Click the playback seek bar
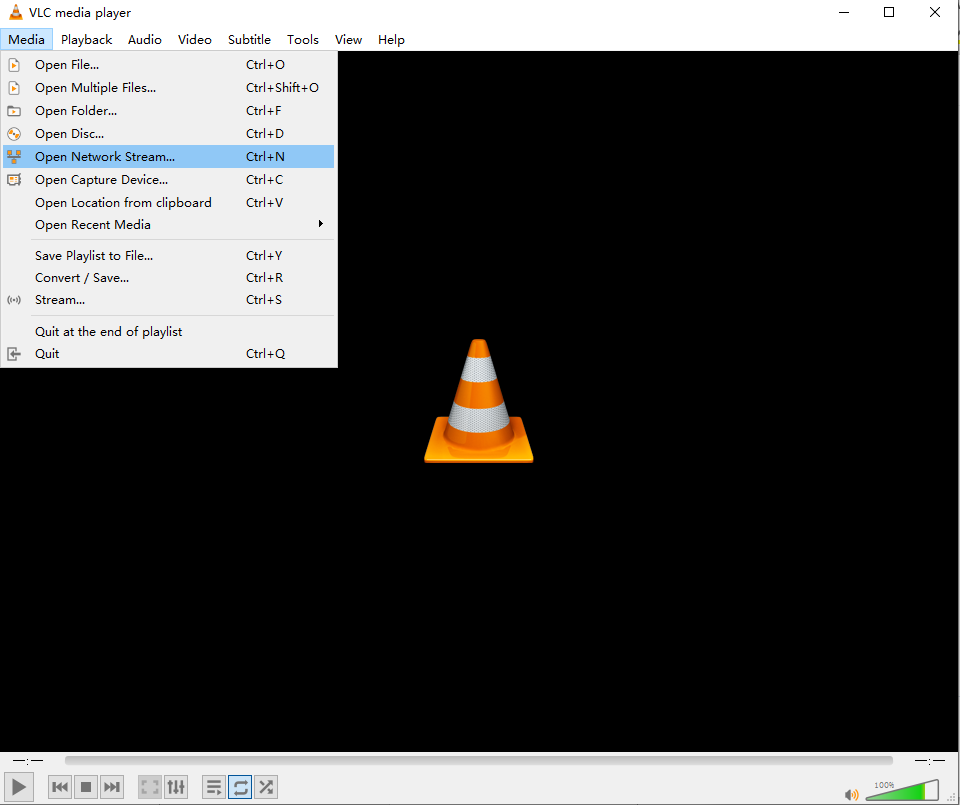The height and width of the screenshot is (805, 960). point(478,760)
